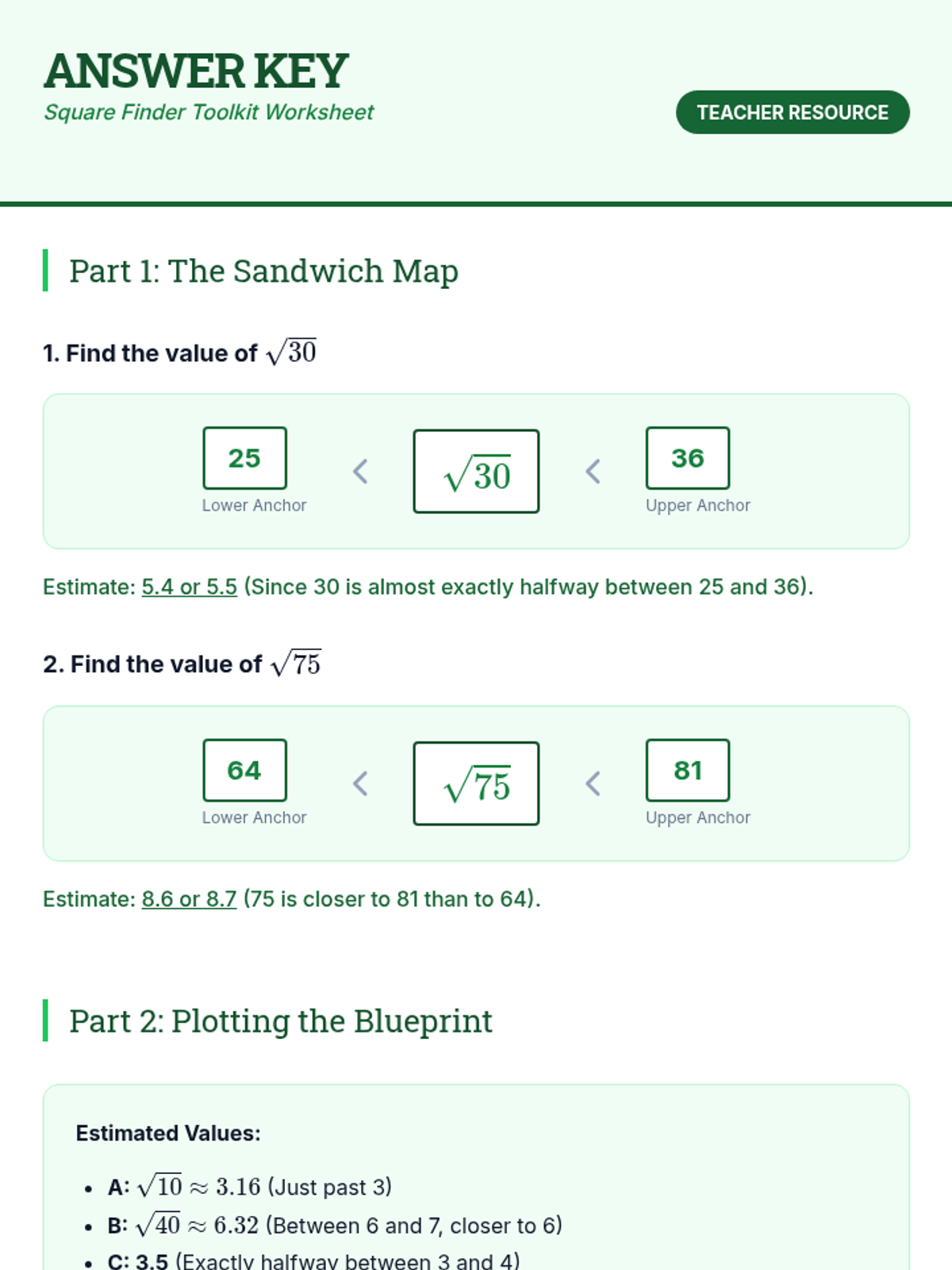Image resolution: width=952 pixels, height=1270 pixels.
Task: Click list item A for square root of 10
Action: (x=250, y=1187)
